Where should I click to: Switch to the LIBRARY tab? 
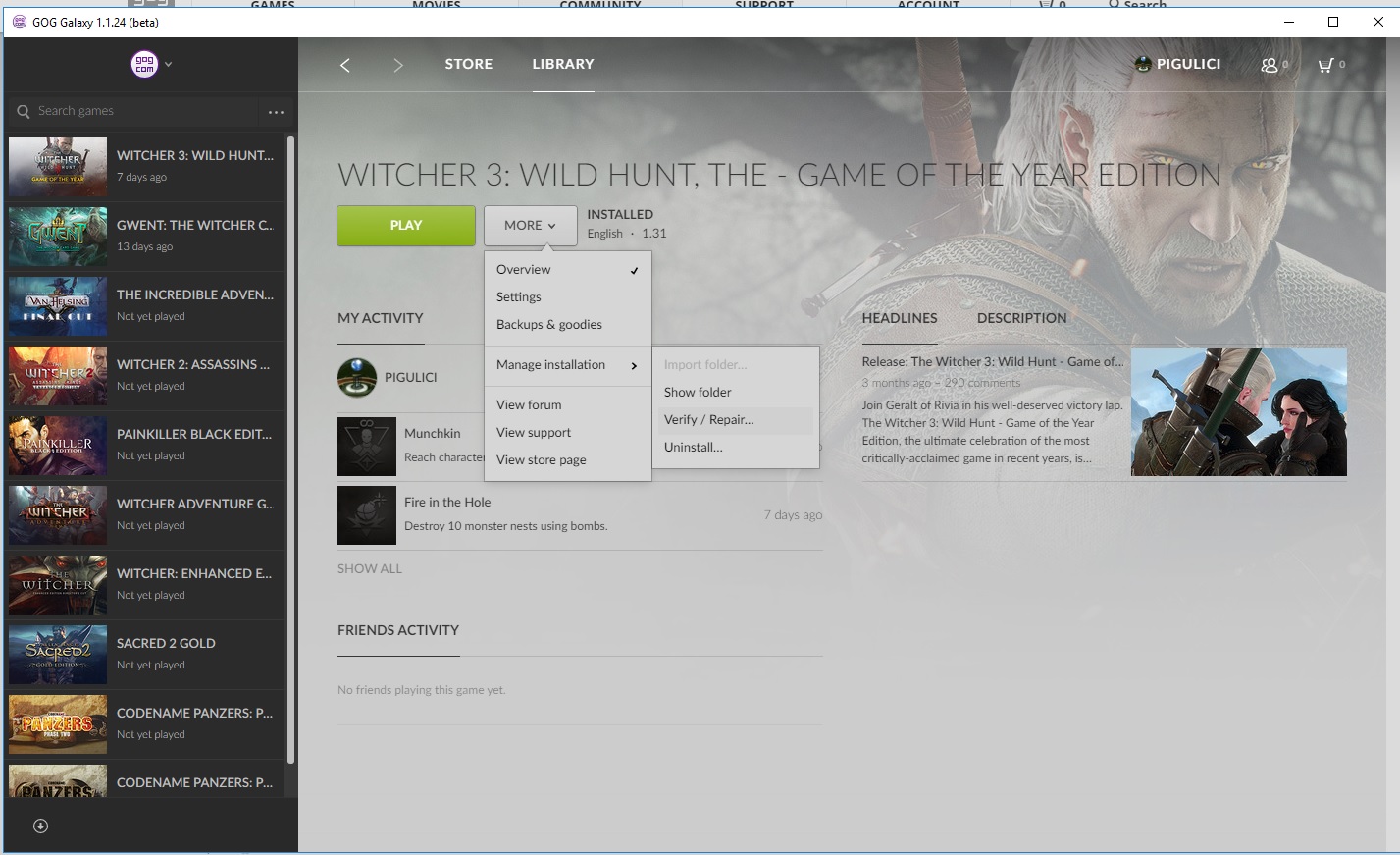tap(563, 64)
